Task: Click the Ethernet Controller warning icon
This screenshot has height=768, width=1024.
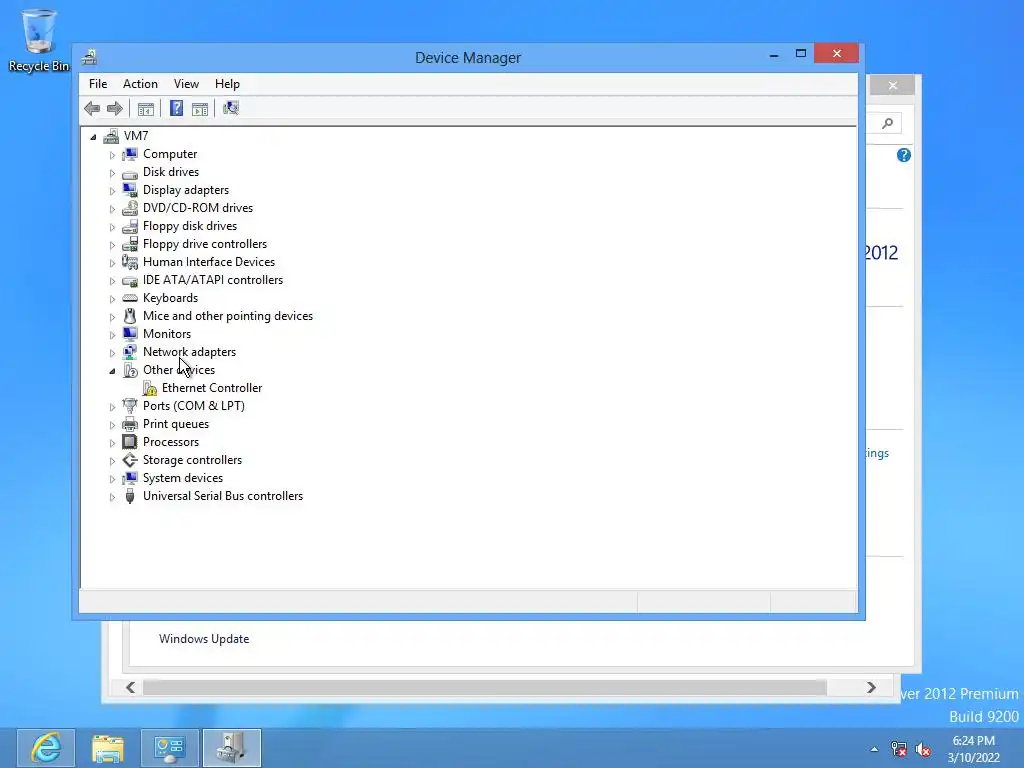Action: point(150,389)
